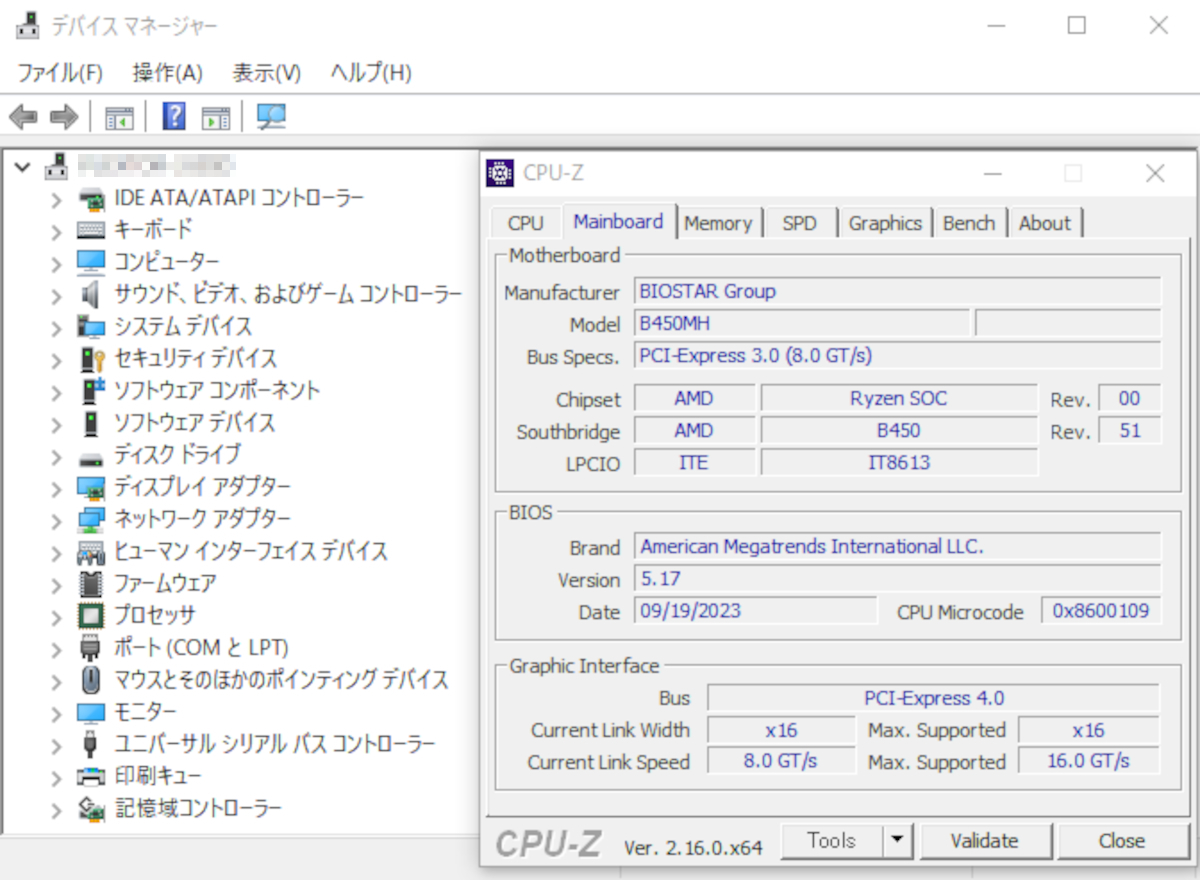Image resolution: width=1200 pixels, height=880 pixels.
Task: Click the scan for hardware changes icon
Action: tap(271, 116)
